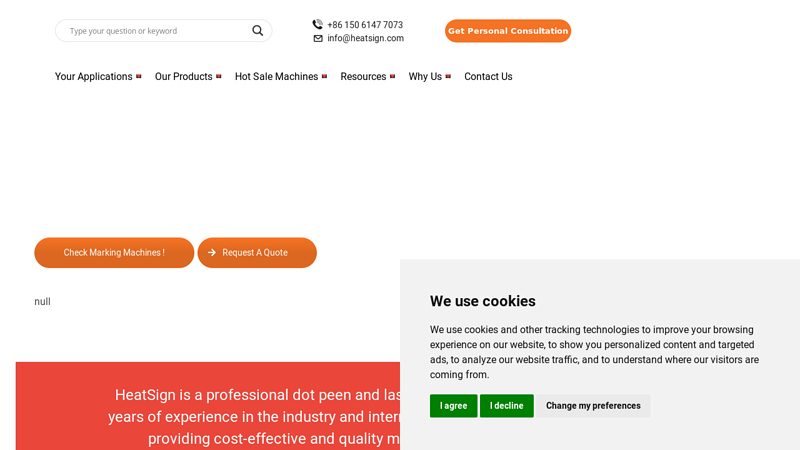Click the magnifier search icon
This screenshot has width=800, height=450.
258,31
